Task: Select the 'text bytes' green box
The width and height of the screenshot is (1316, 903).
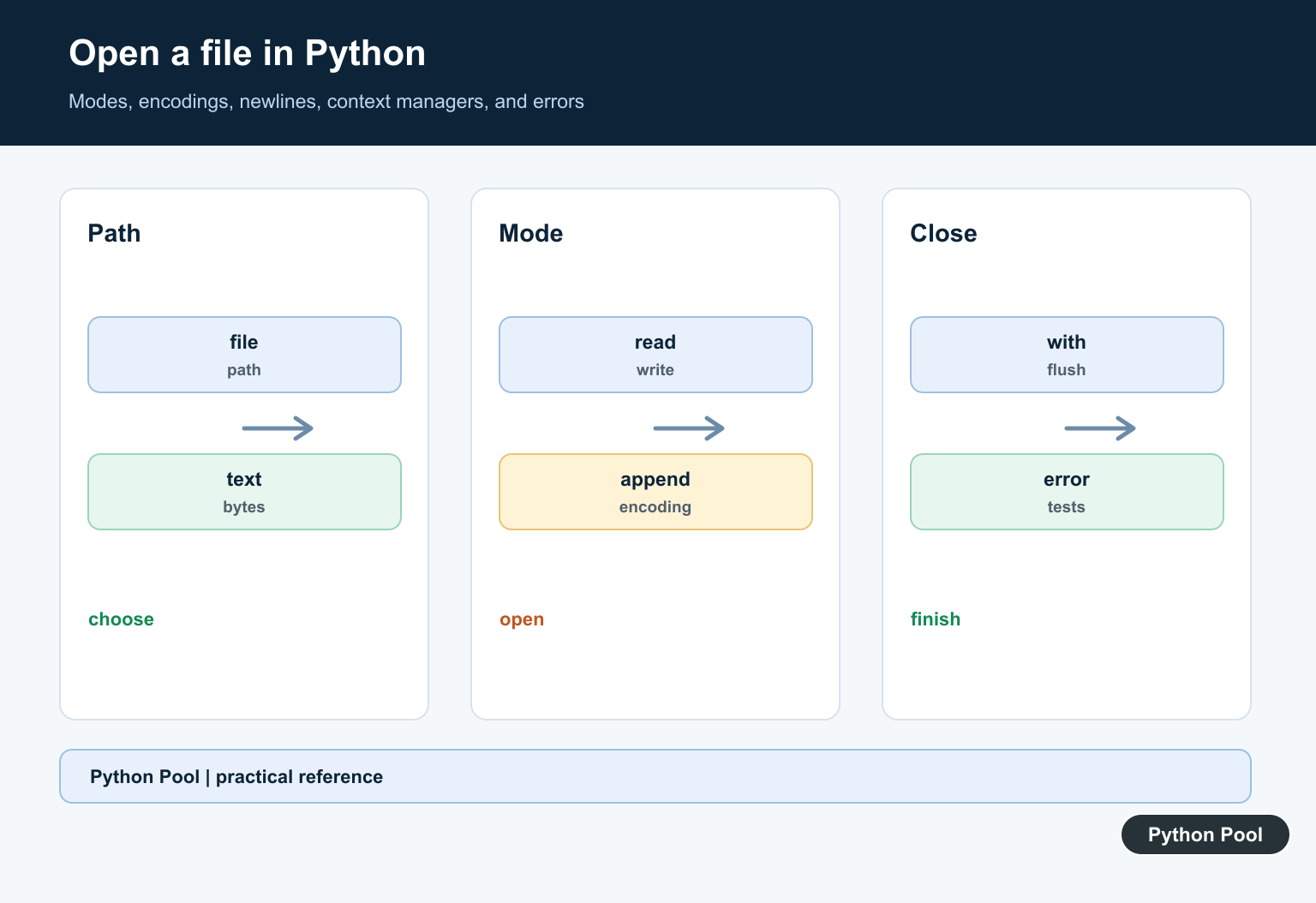Action: (x=244, y=492)
